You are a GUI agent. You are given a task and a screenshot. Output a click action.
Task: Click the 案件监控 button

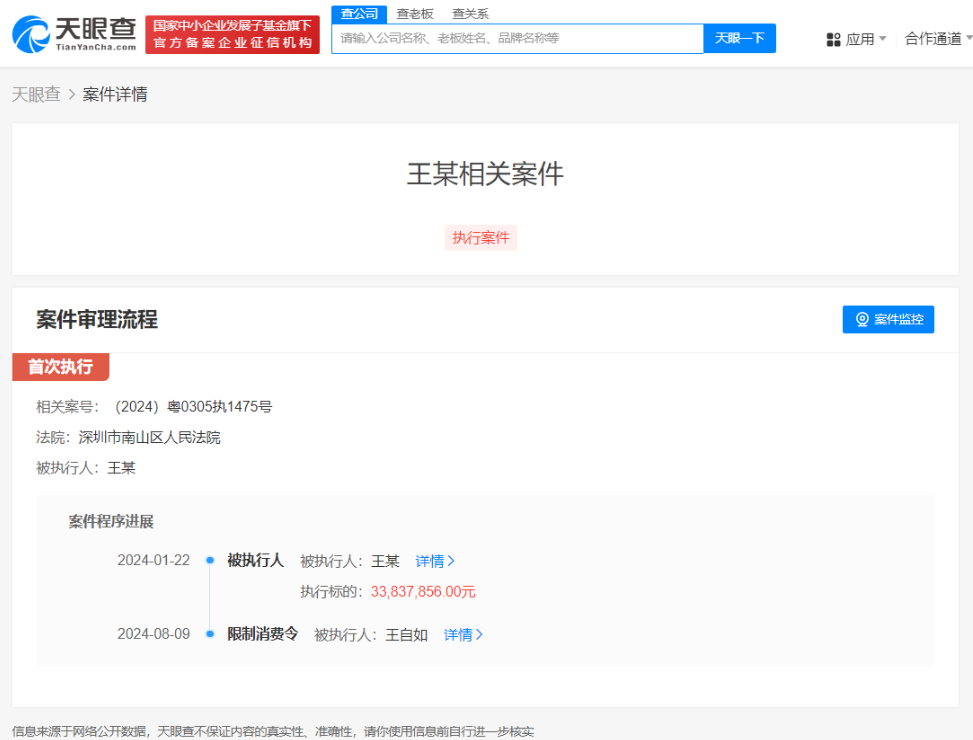coord(888,319)
